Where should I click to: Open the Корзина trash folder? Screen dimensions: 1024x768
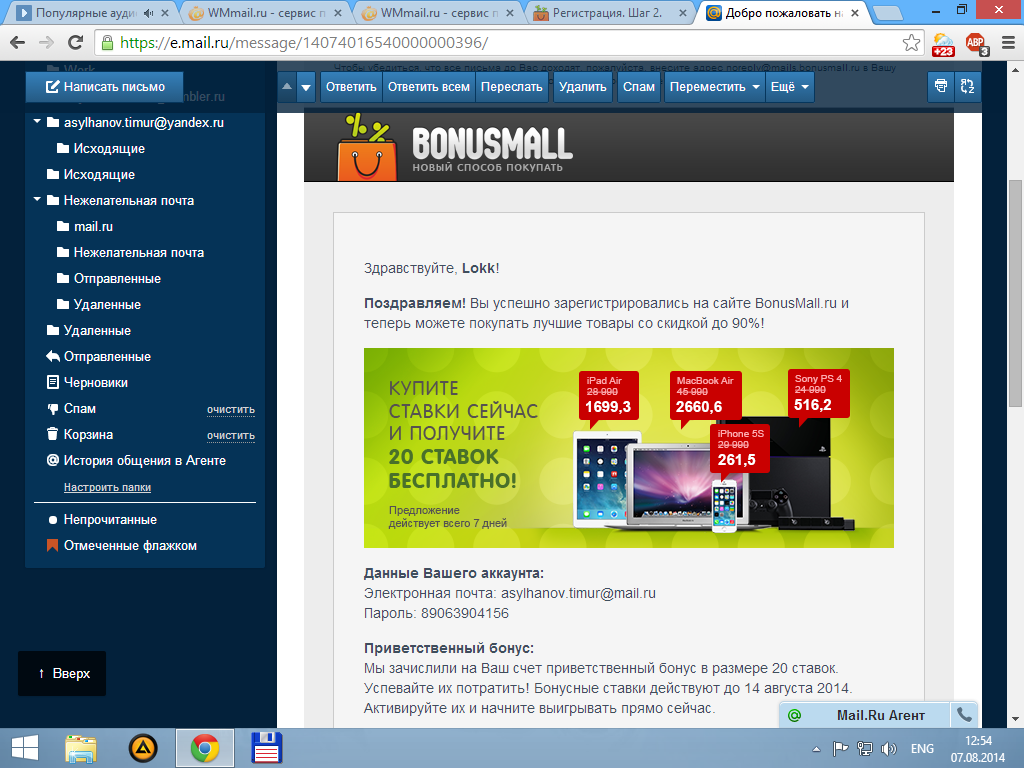(88, 435)
